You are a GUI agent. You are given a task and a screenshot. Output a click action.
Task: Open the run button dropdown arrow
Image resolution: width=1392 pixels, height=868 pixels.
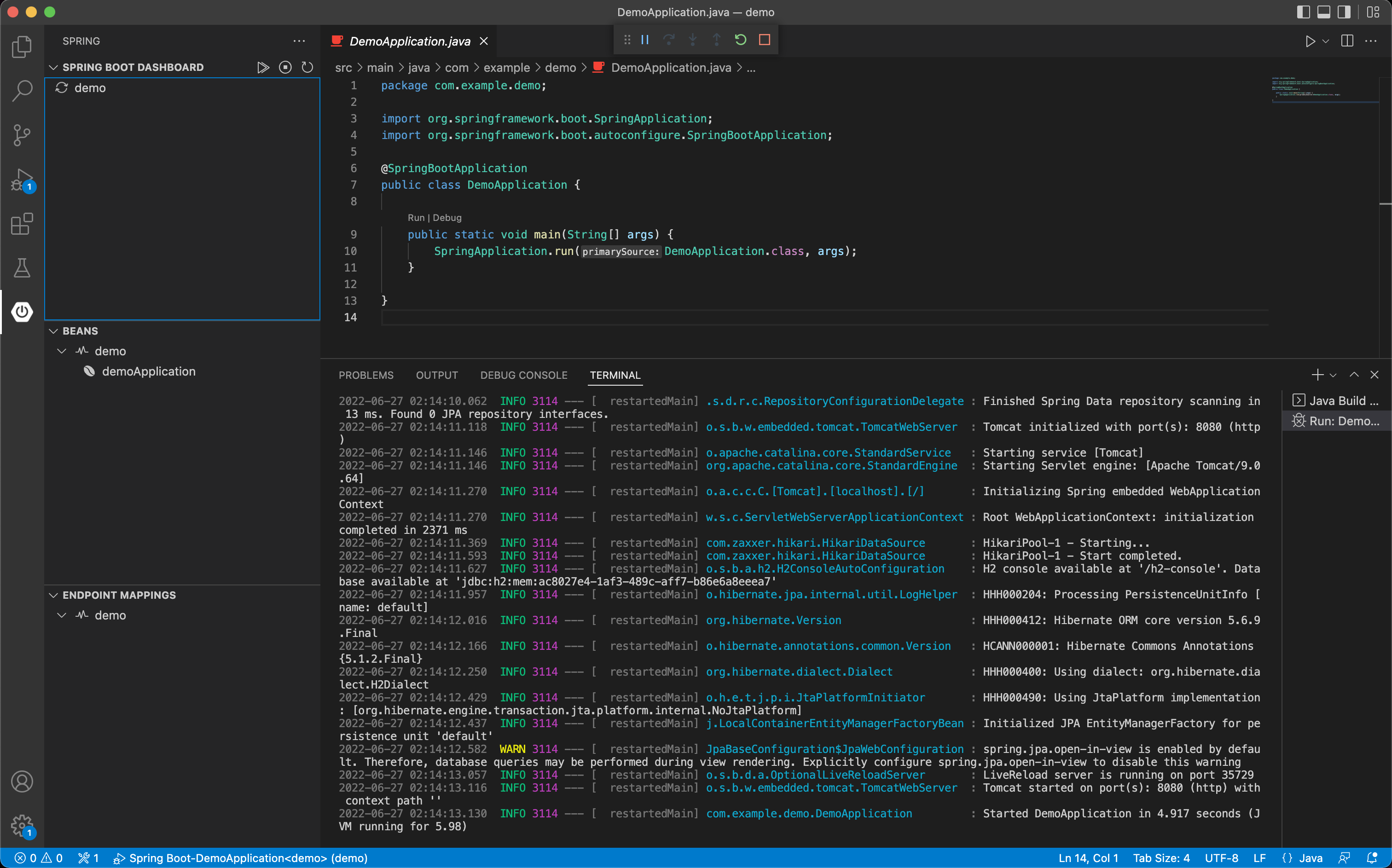coord(1326,41)
